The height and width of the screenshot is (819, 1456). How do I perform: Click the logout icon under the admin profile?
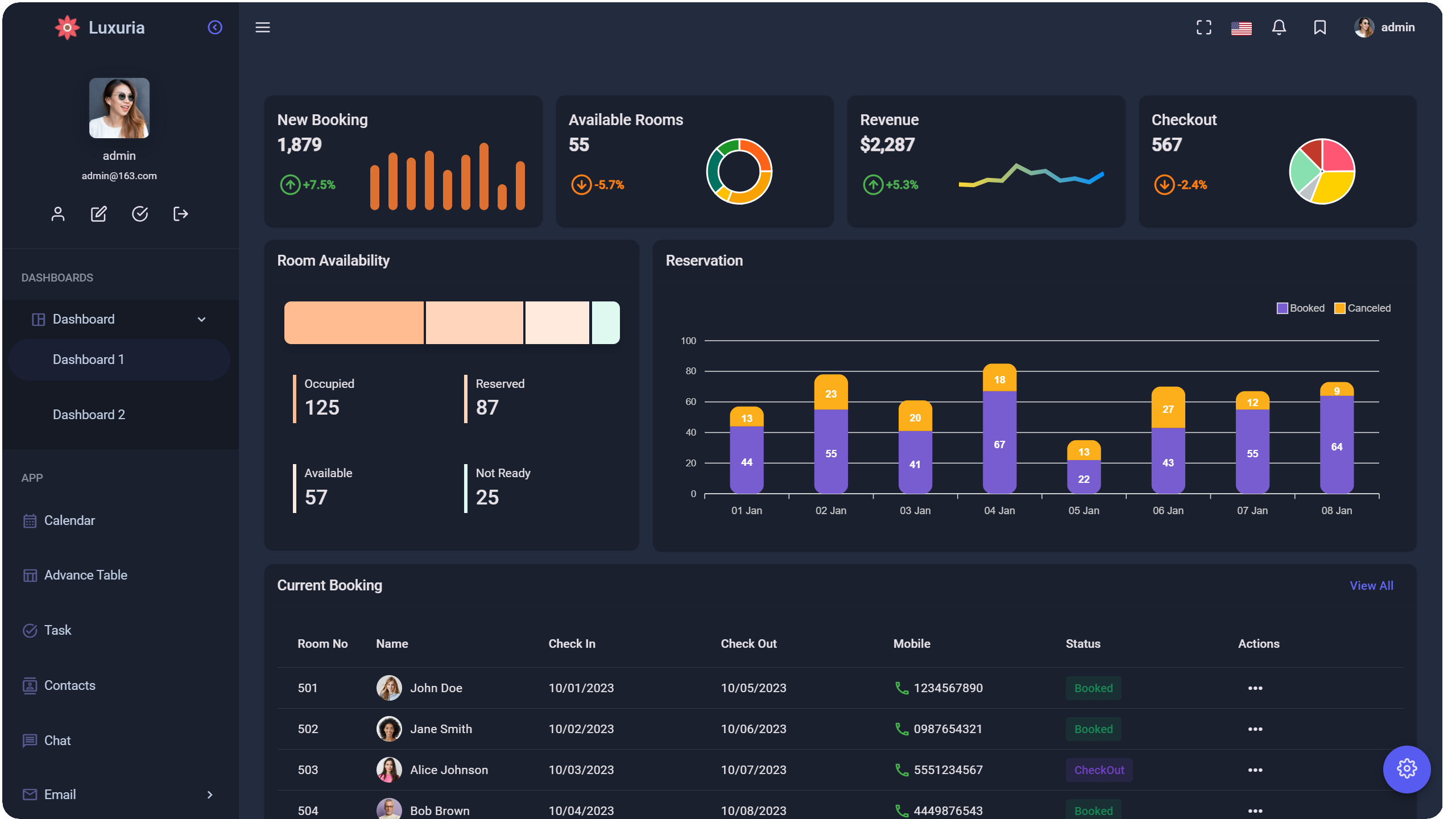tap(180, 214)
